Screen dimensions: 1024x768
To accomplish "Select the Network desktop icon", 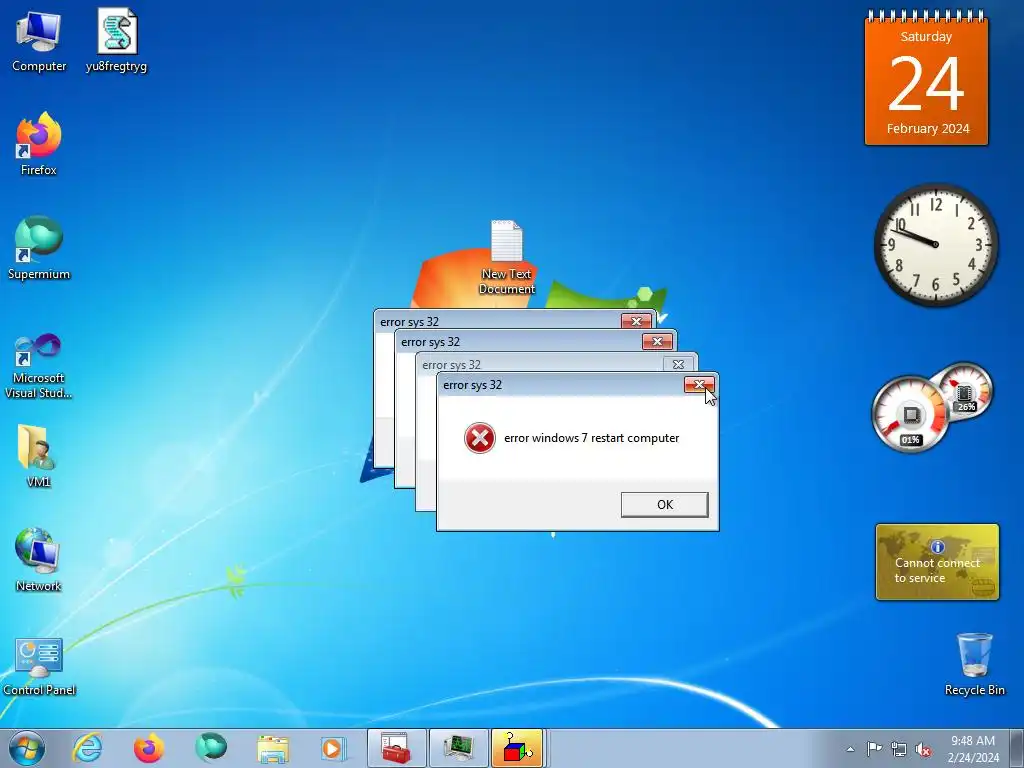I will pos(39,560).
